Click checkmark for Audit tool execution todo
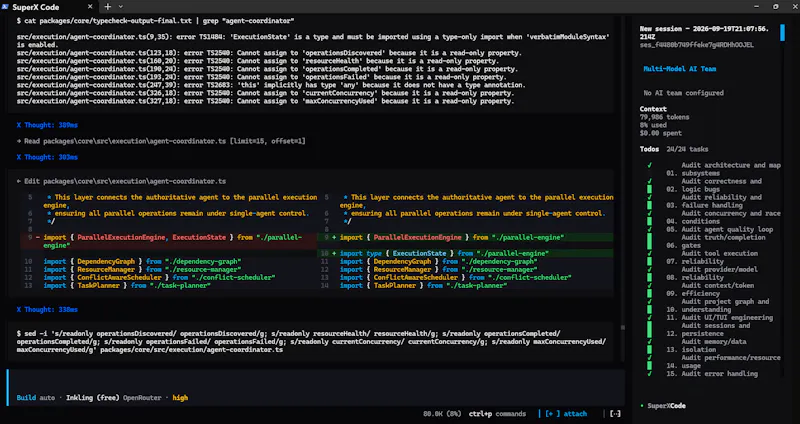This screenshot has width=800, height=424. (649, 253)
